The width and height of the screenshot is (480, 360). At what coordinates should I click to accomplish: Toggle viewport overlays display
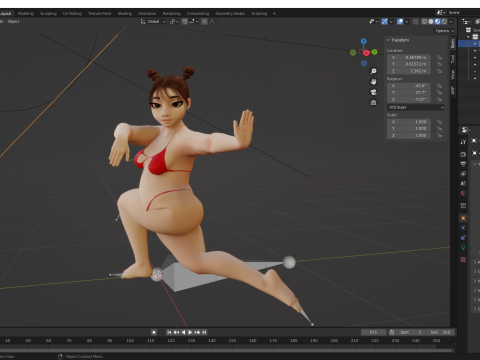(400, 22)
